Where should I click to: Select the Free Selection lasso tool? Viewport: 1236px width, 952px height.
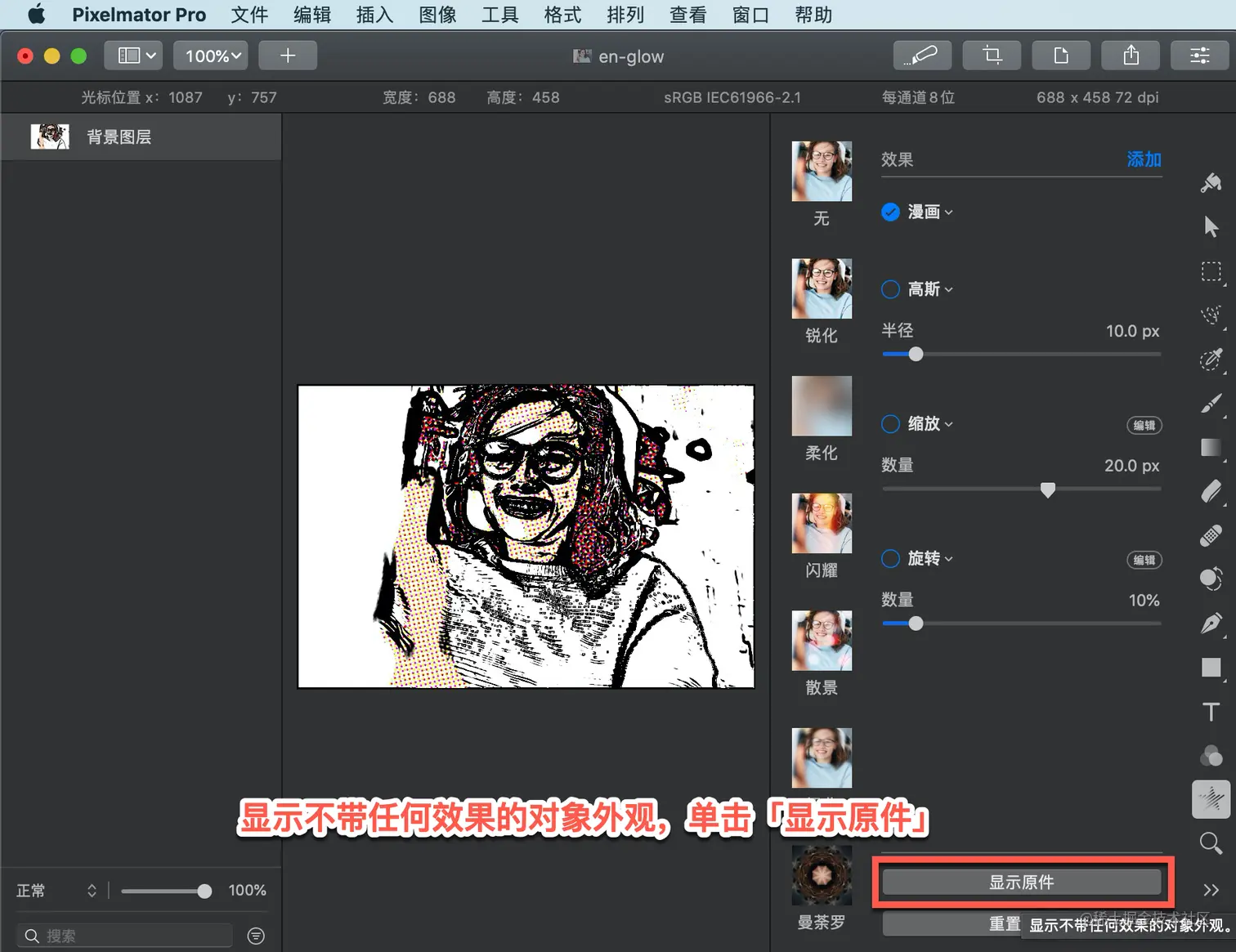[1211, 315]
